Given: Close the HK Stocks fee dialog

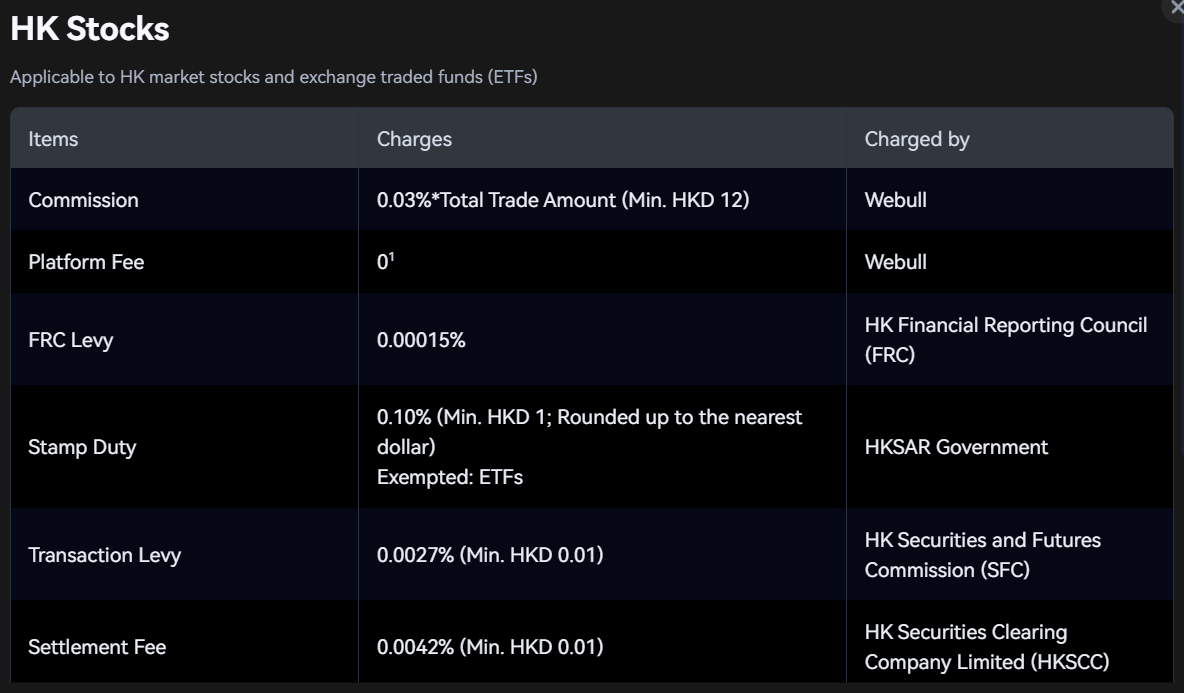Looking at the screenshot, I should click(1175, 7).
